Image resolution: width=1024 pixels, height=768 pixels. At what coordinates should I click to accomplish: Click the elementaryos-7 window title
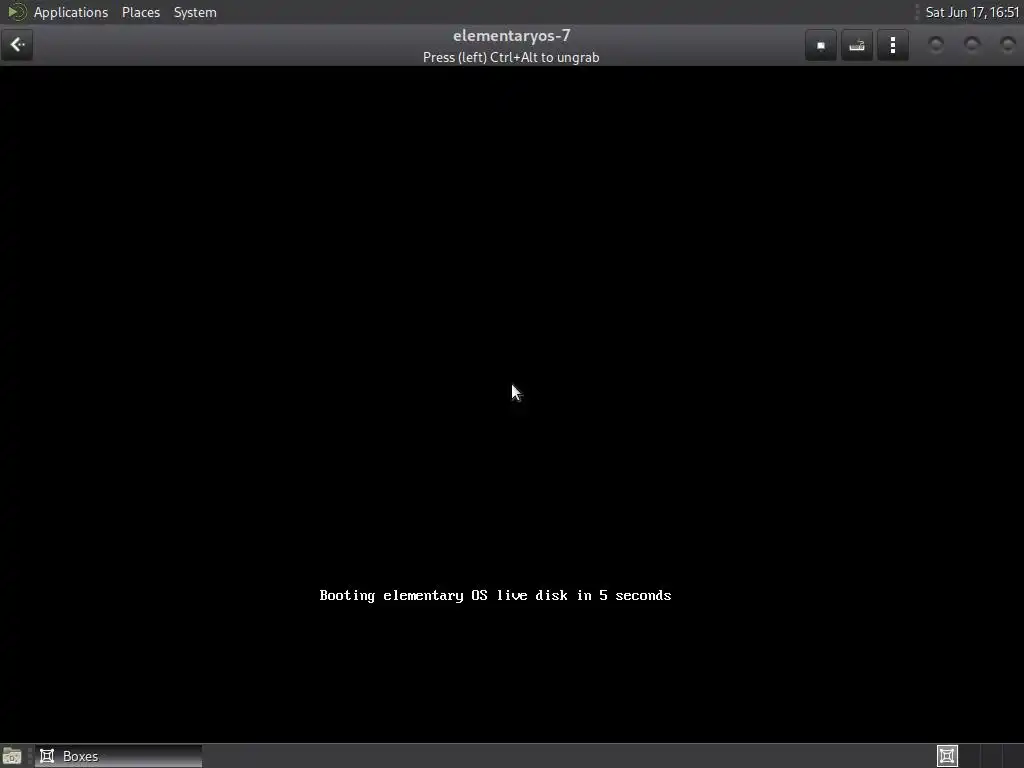point(511,35)
